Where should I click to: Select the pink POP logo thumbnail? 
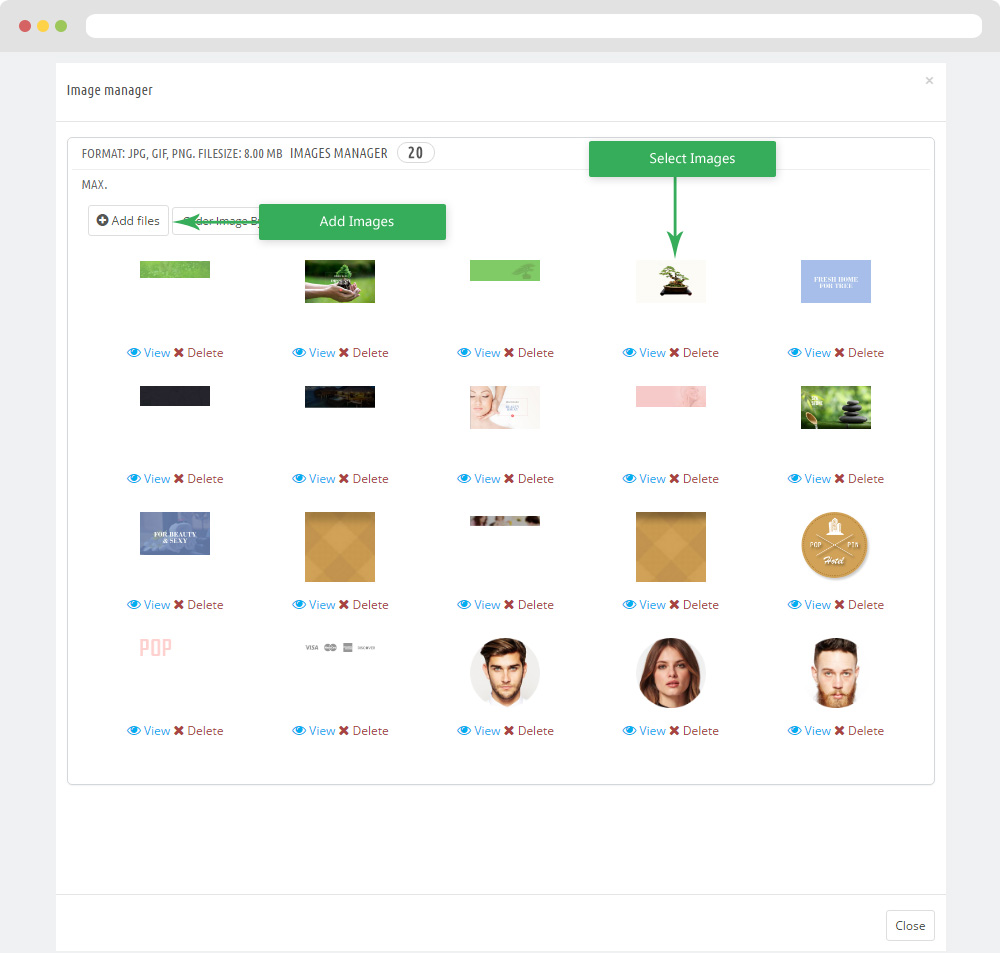point(155,648)
